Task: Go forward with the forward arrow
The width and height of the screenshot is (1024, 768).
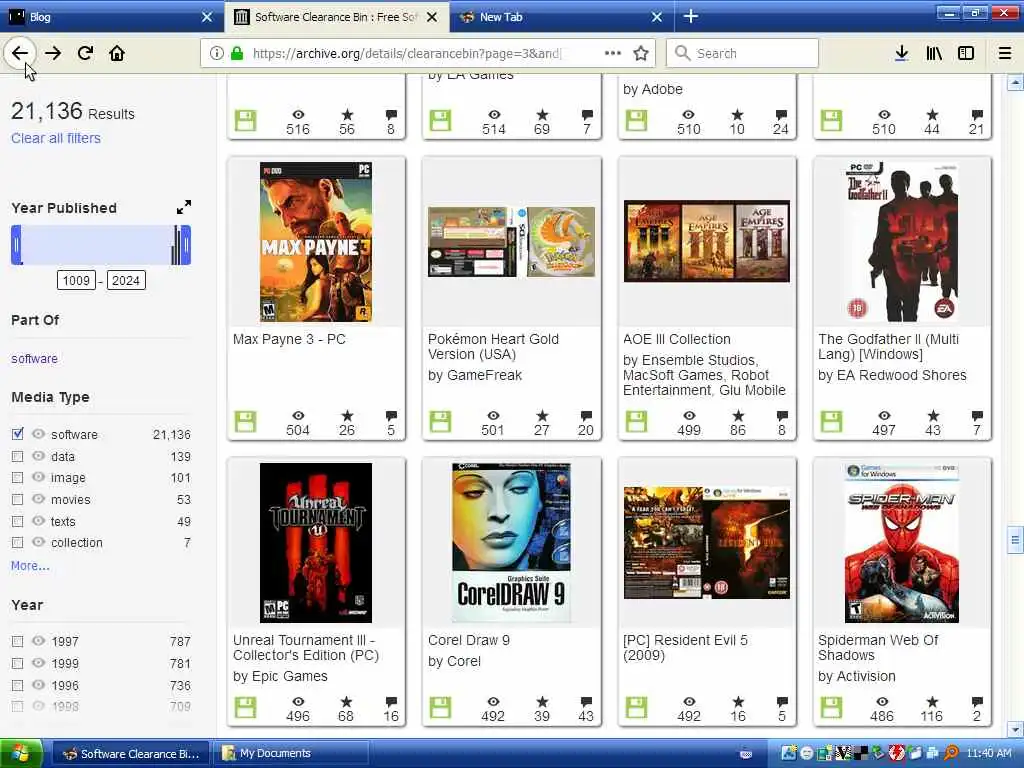Action: click(x=53, y=53)
